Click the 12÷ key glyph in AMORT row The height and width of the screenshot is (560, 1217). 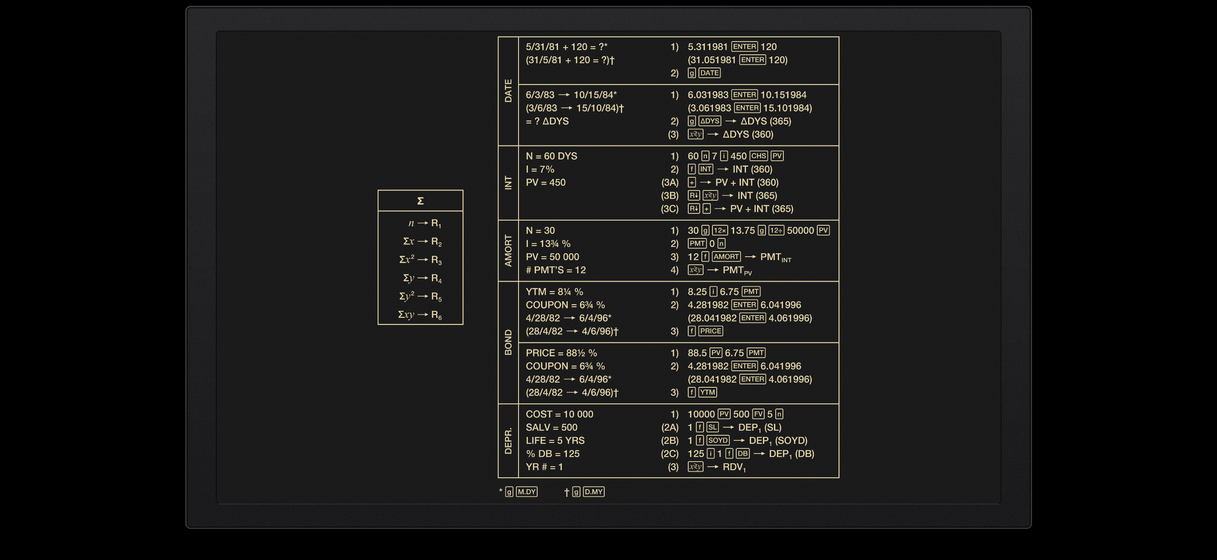(776, 230)
